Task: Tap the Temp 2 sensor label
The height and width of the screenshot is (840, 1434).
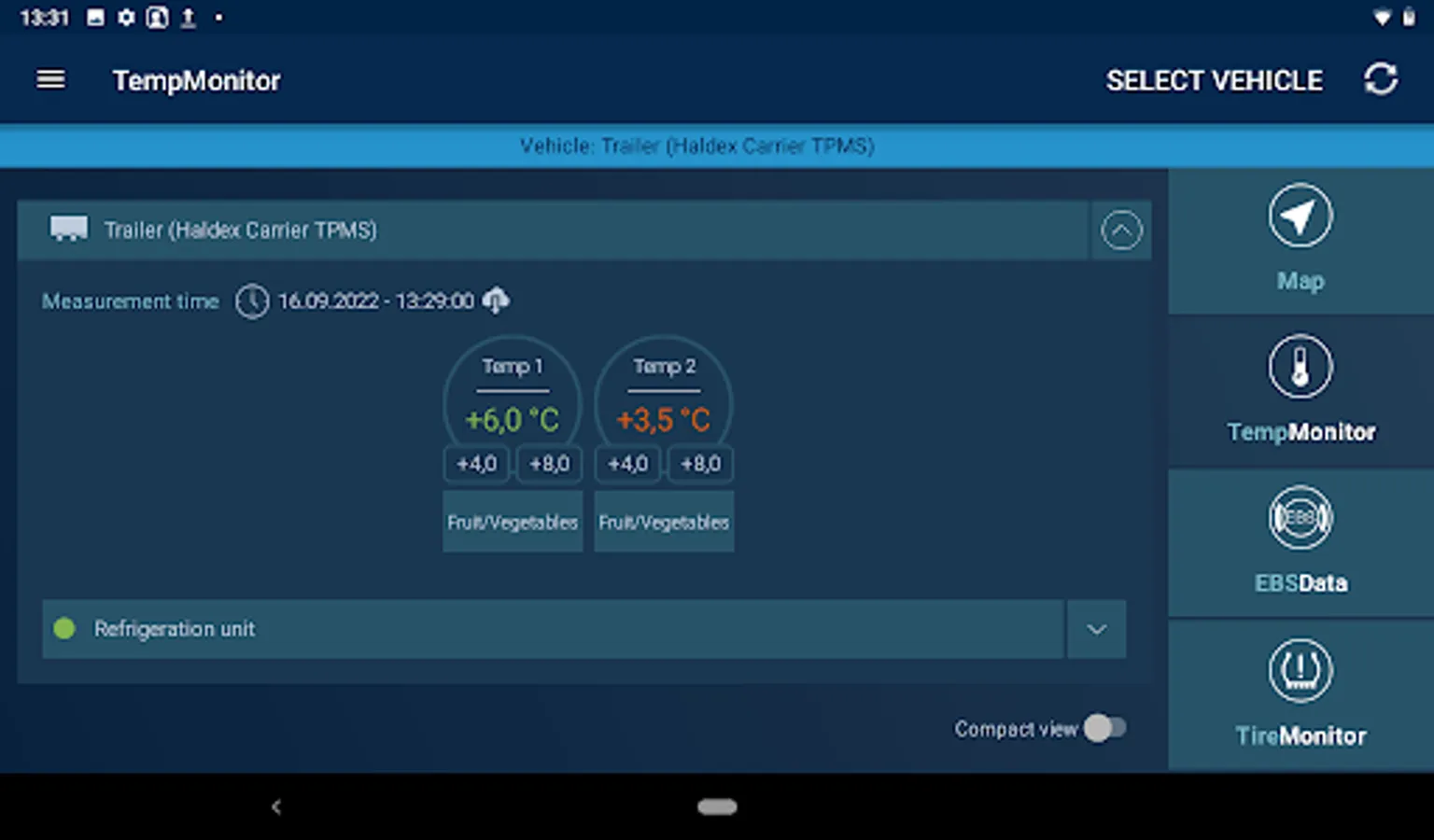Action: [x=664, y=366]
